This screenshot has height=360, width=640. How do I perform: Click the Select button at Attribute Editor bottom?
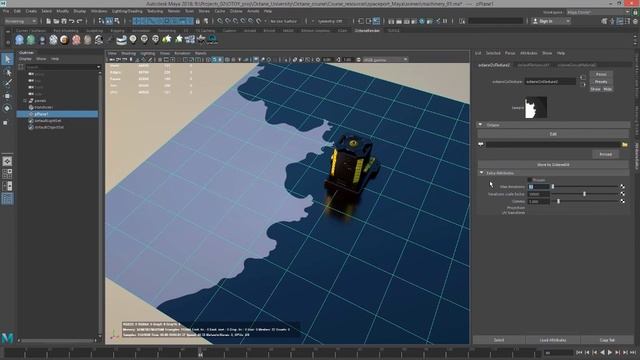point(499,340)
